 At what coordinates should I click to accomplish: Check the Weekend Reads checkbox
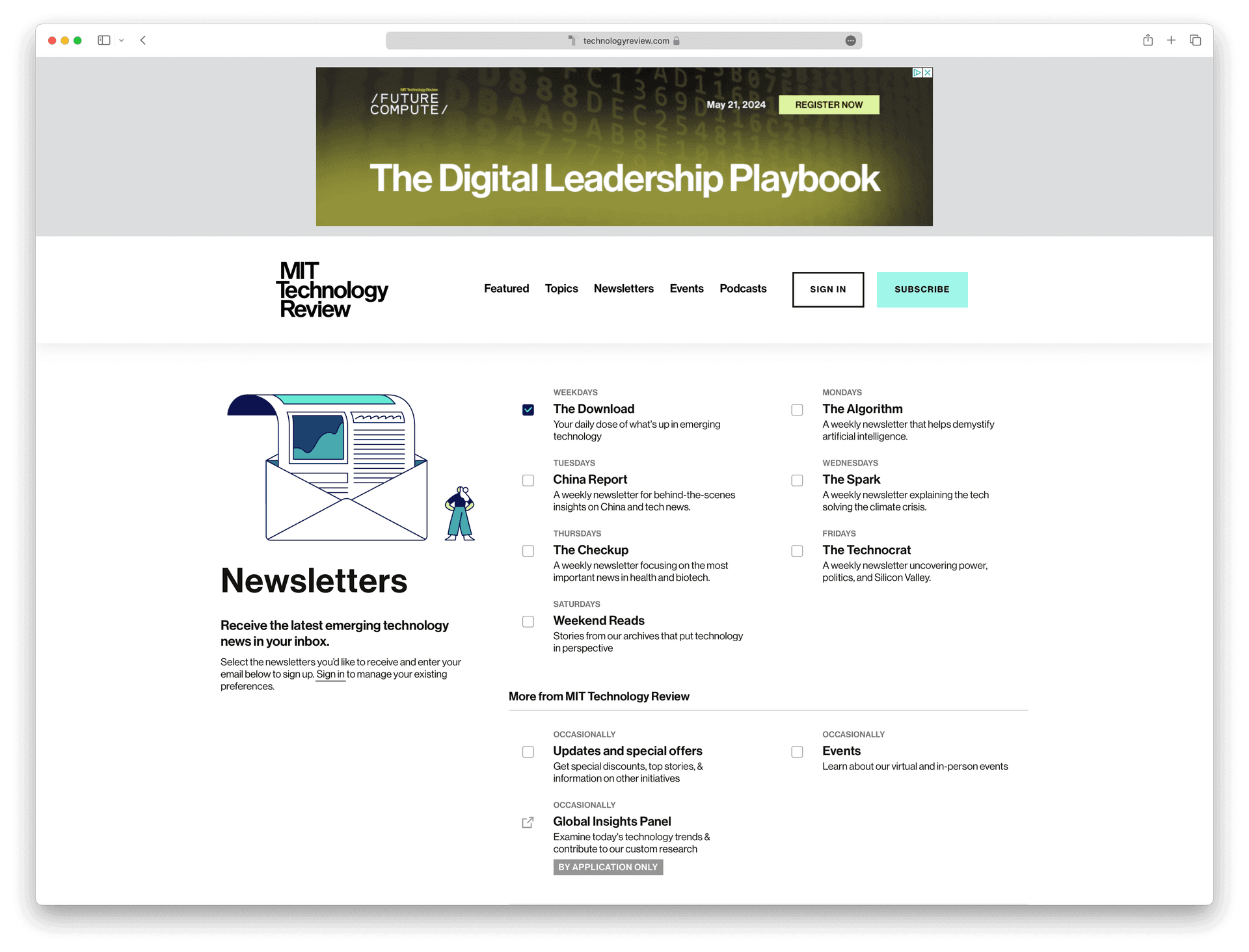coord(528,622)
